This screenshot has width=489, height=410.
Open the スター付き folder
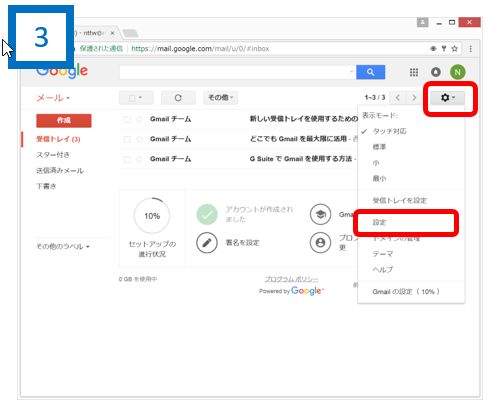[53, 155]
